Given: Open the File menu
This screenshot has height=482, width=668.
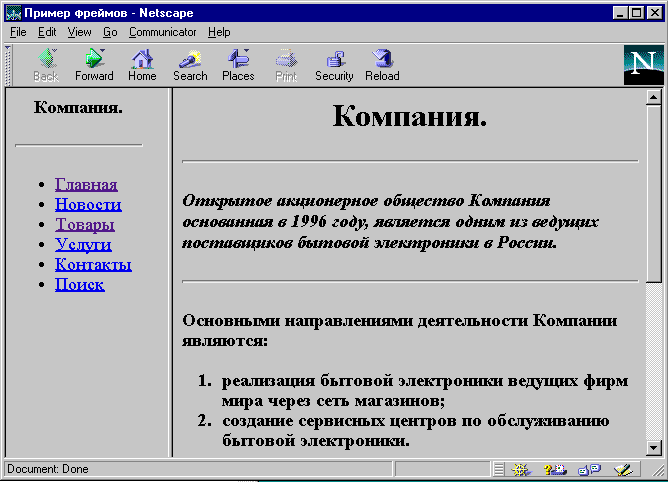Looking at the screenshot, I should (18, 32).
